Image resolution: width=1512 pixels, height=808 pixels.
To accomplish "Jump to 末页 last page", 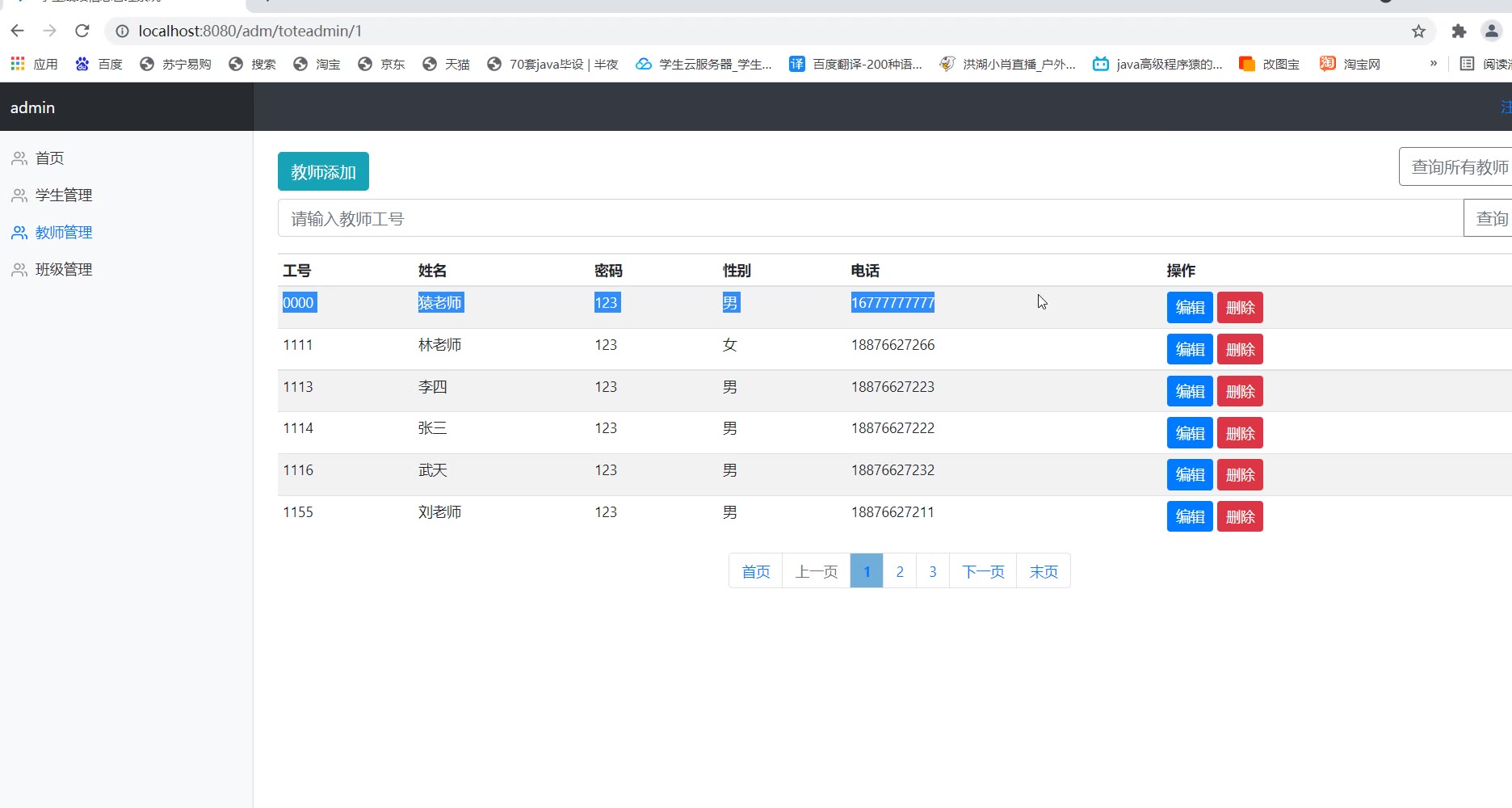I will (1044, 571).
